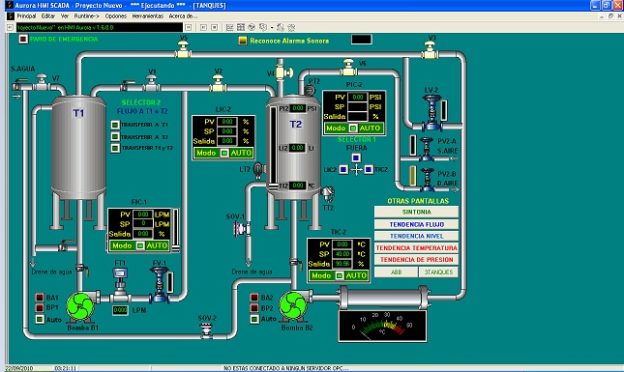Click the PT2 pressure transmitter
The height and width of the screenshot is (372, 624).
(309, 90)
